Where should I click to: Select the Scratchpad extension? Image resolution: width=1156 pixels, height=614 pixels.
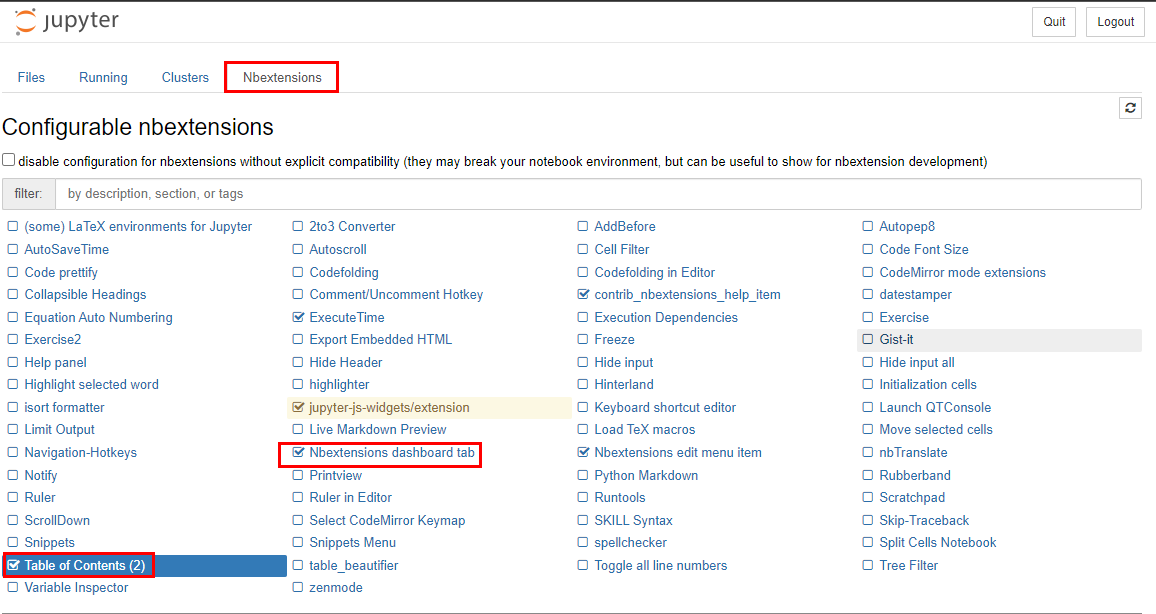click(912, 498)
